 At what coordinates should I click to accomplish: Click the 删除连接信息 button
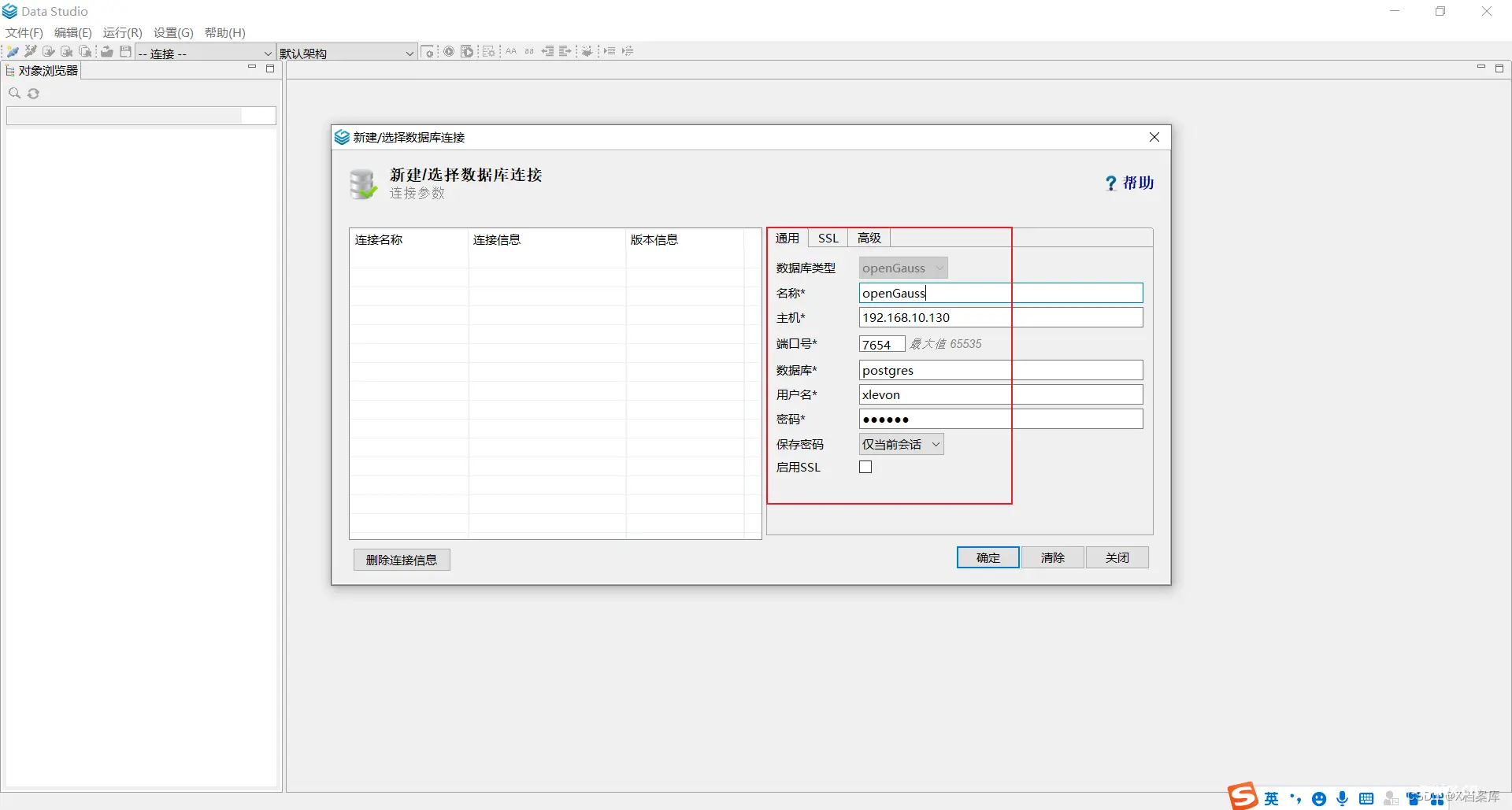click(402, 560)
